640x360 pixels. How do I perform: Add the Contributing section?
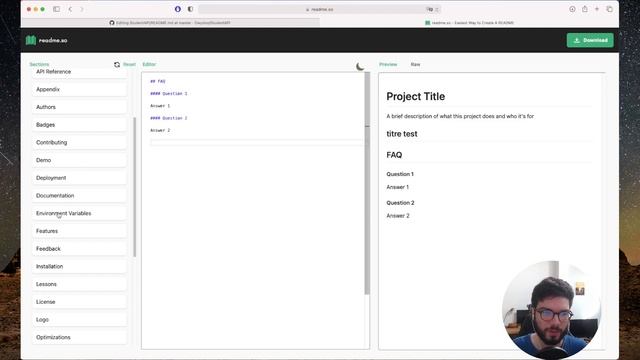click(80, 142)
